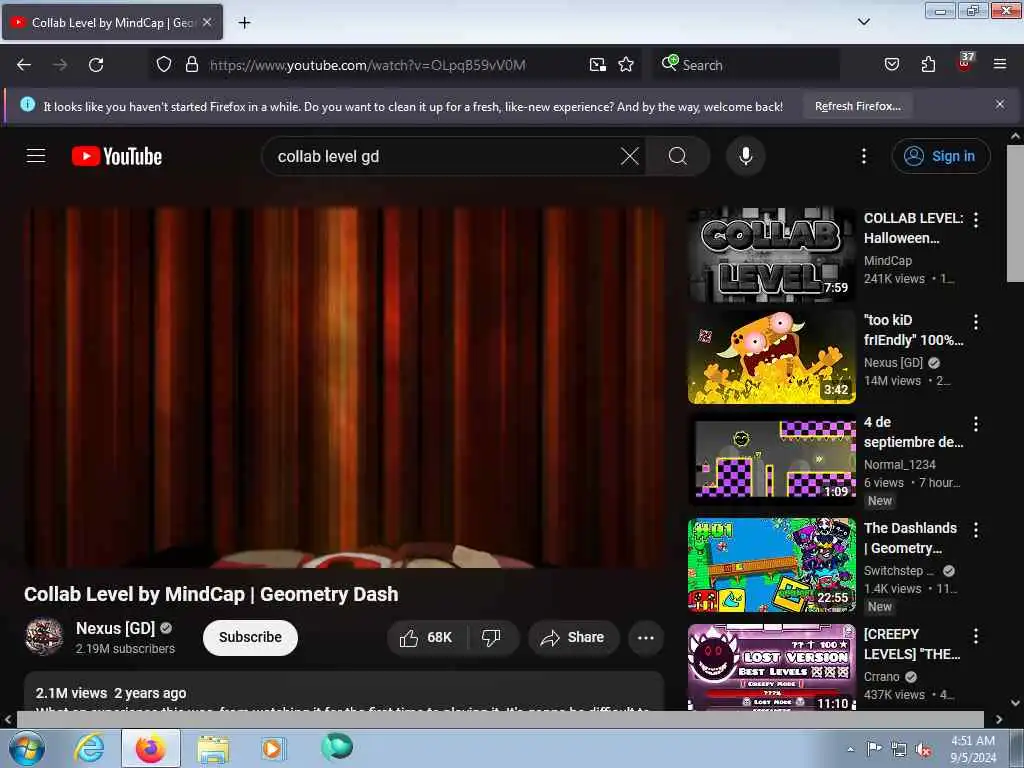Open the COLLAB LEVEL Halloween video thumbnail
This screenshot has height=768, width=1024.
tap(771, 255)
